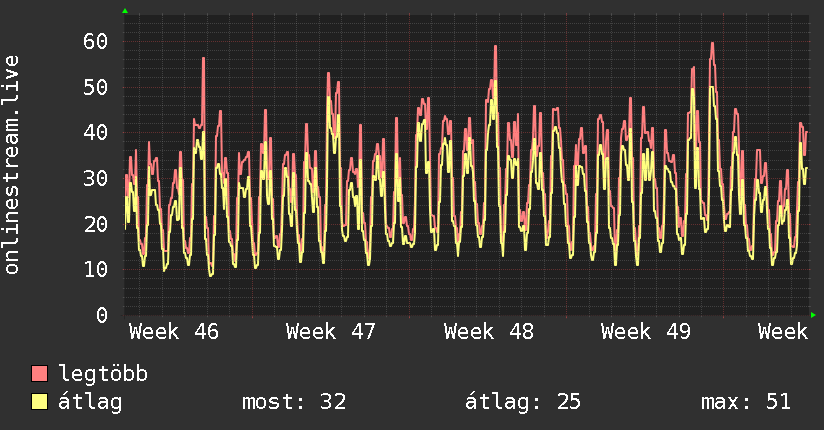The width and height of the screenshot is (824, 430).
Task: Click the green arrow at x-axis end
Action: (x=813, y=315)
